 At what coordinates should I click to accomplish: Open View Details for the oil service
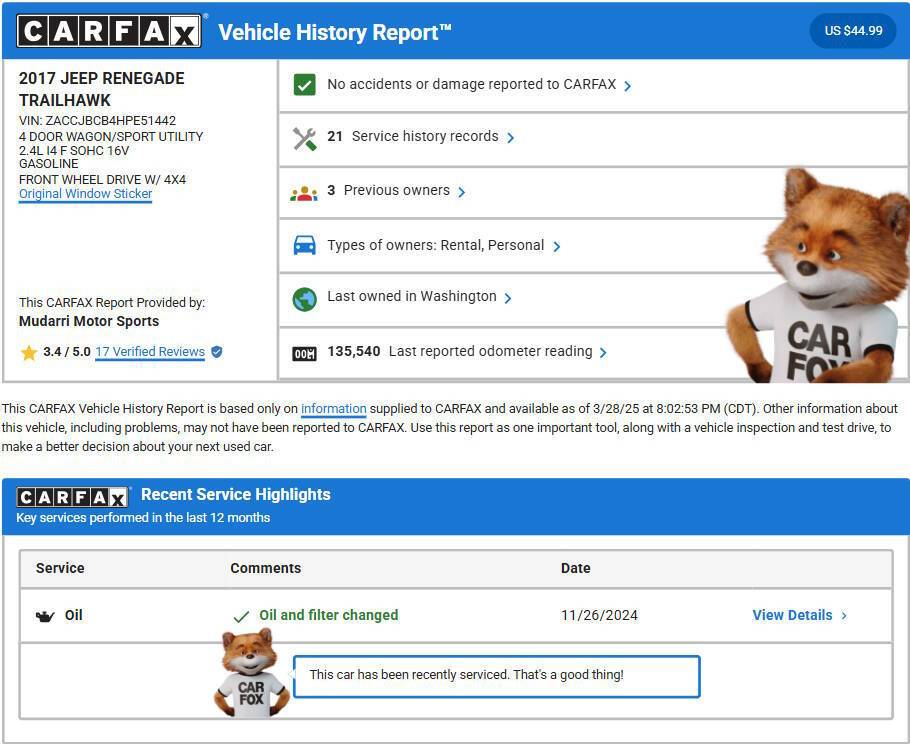[x=792, y=615]
